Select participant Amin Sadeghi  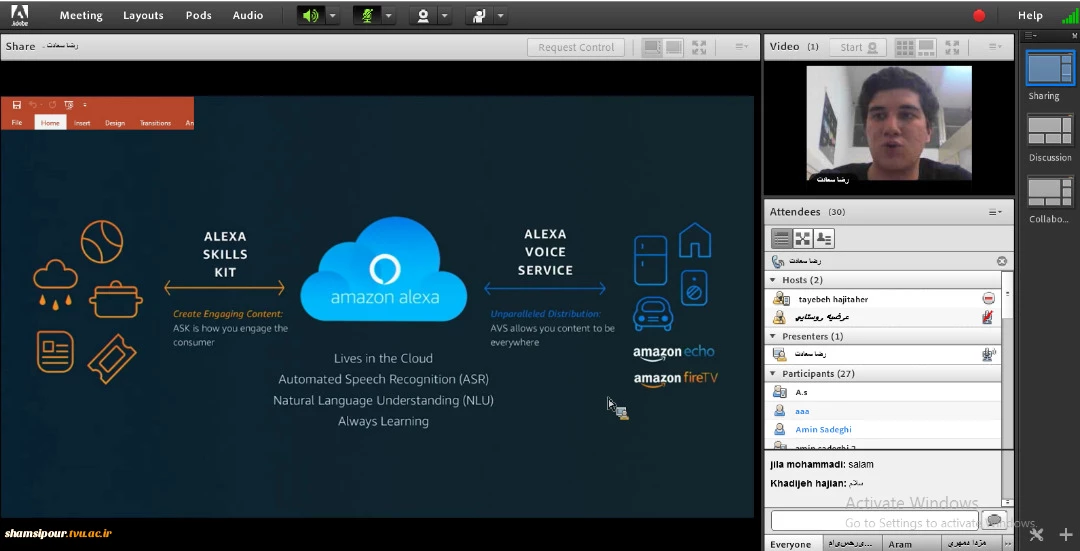[x=883, y=429]
